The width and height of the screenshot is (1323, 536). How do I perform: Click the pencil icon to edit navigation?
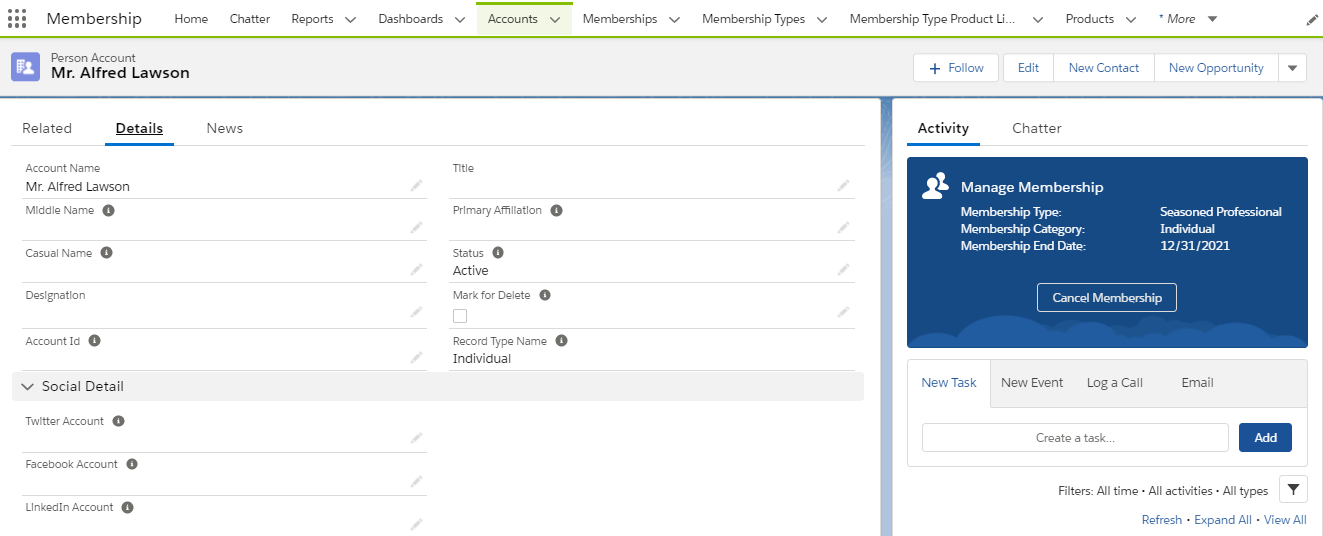pos(1312,19)
